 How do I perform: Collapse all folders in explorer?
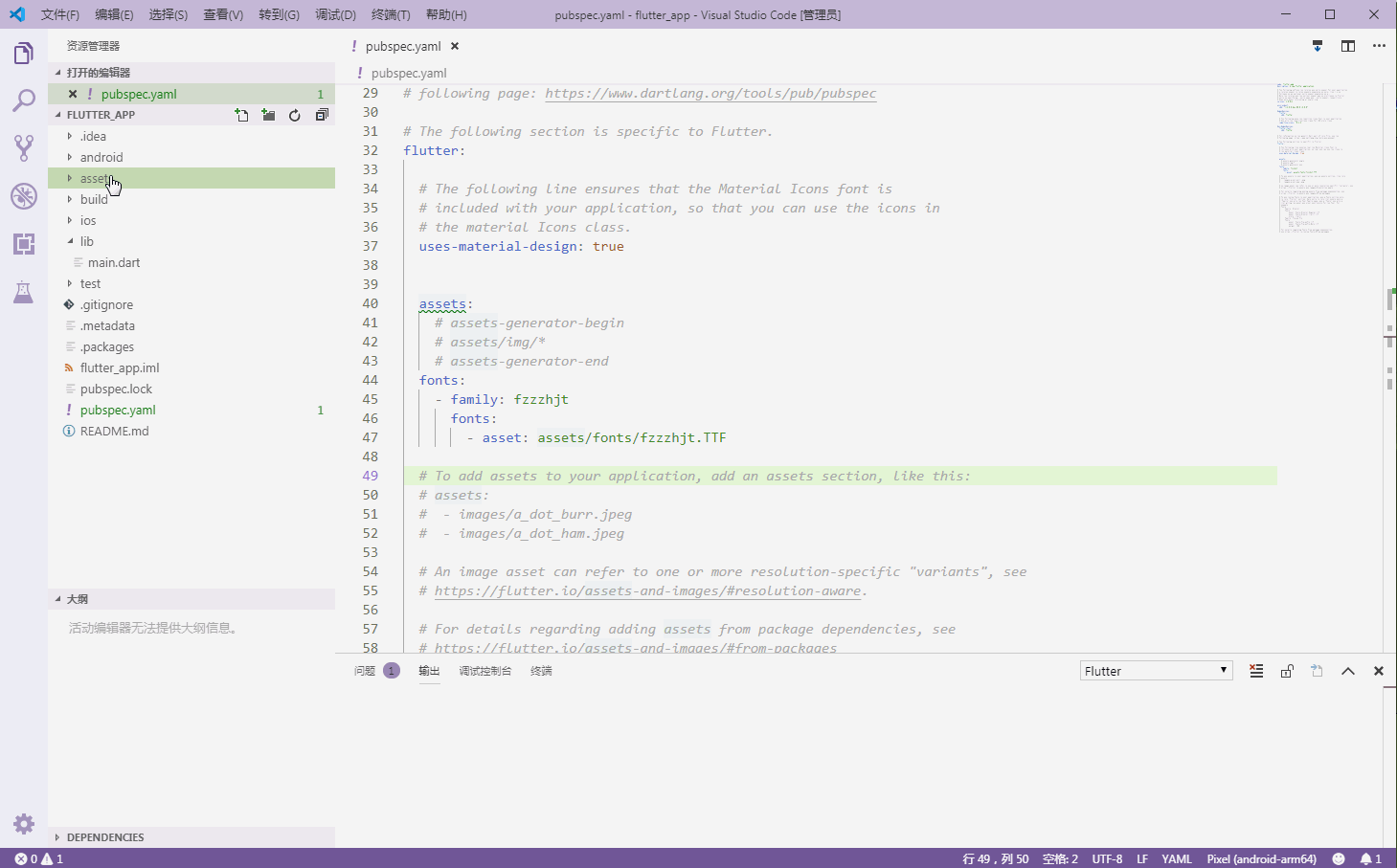(x=322, y=115)
